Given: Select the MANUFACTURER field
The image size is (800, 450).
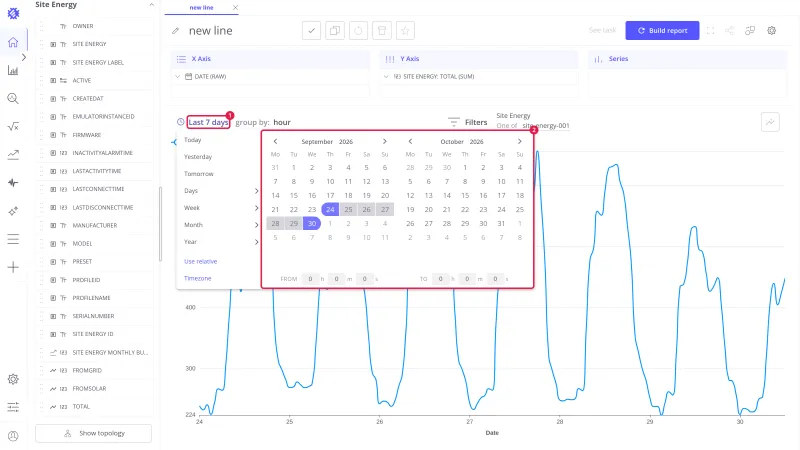Looking at the screenshot, I should coord(94,226).
